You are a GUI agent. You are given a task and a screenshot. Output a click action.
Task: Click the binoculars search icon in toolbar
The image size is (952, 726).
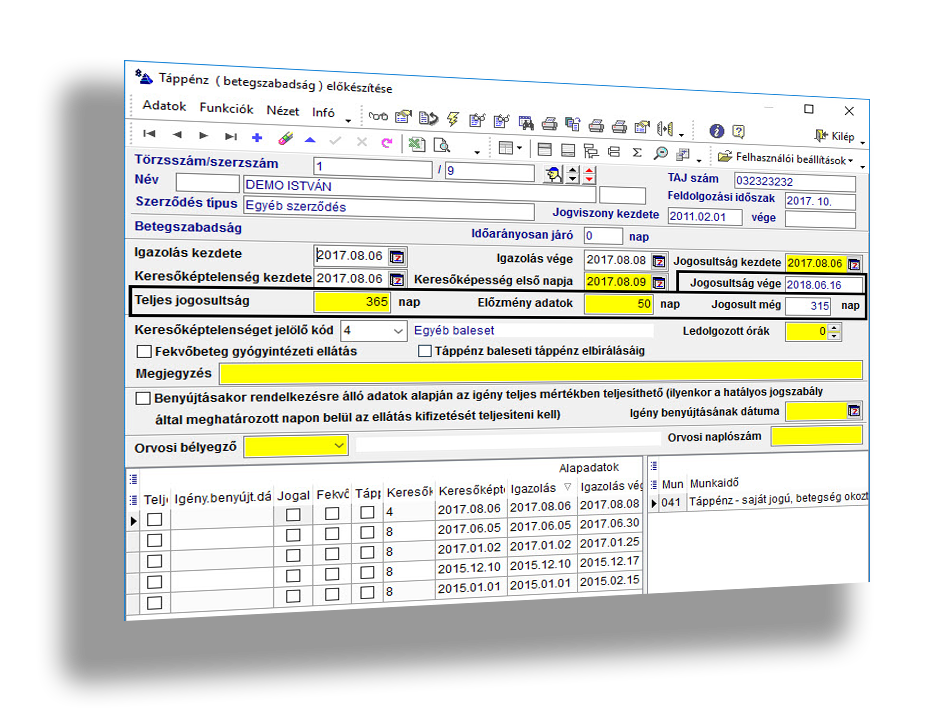[526, 123]
